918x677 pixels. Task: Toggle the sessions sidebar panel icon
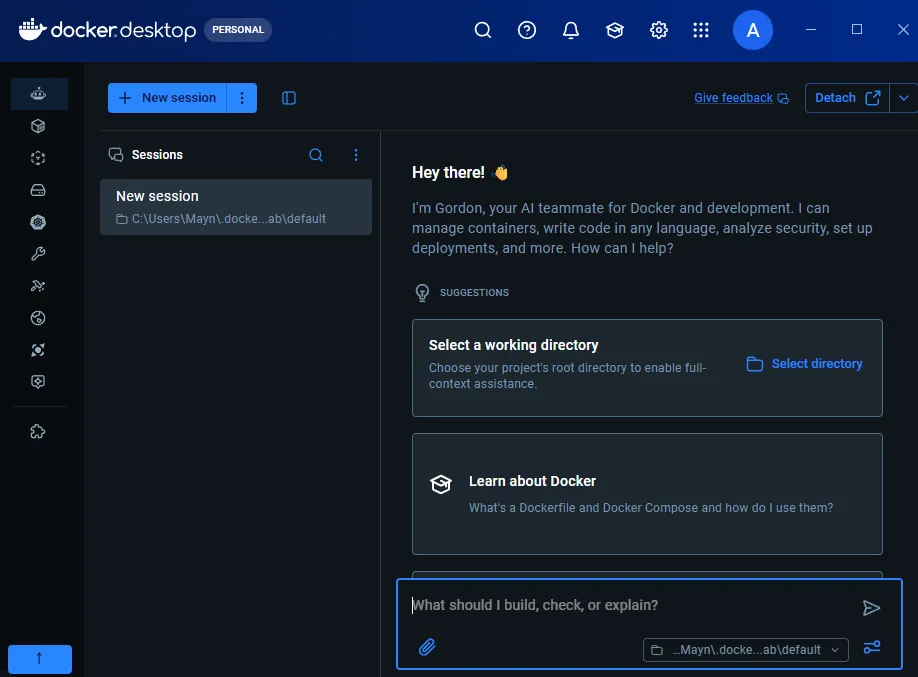click(x=289, y=98)
